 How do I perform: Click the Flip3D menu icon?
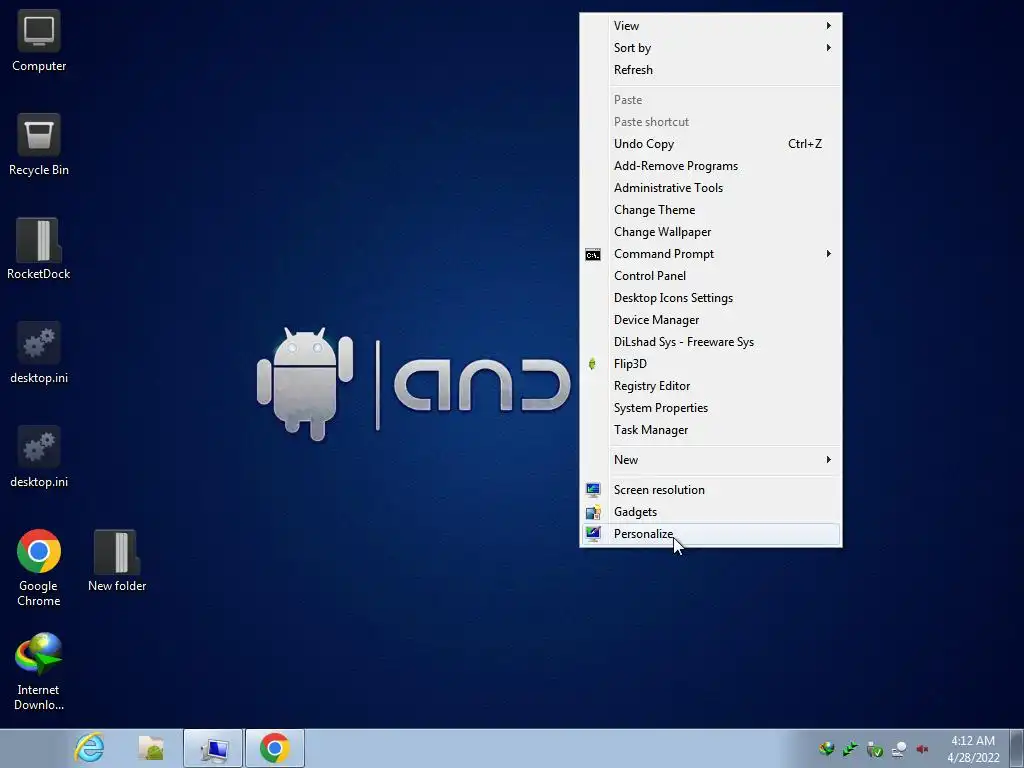point(592,364)
